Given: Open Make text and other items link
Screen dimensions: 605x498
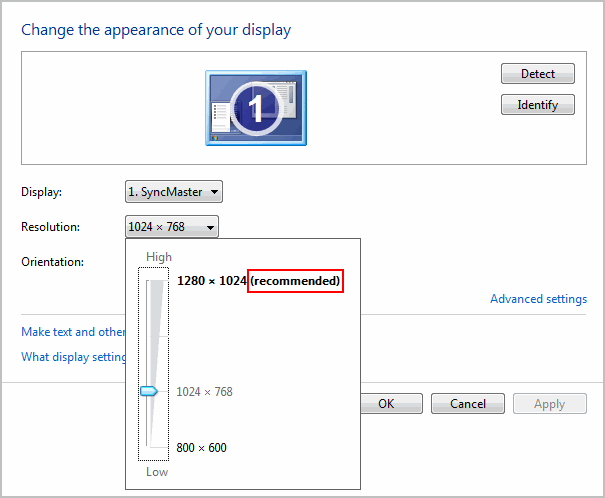Looking at the screenshot, I should click(73, 332).
